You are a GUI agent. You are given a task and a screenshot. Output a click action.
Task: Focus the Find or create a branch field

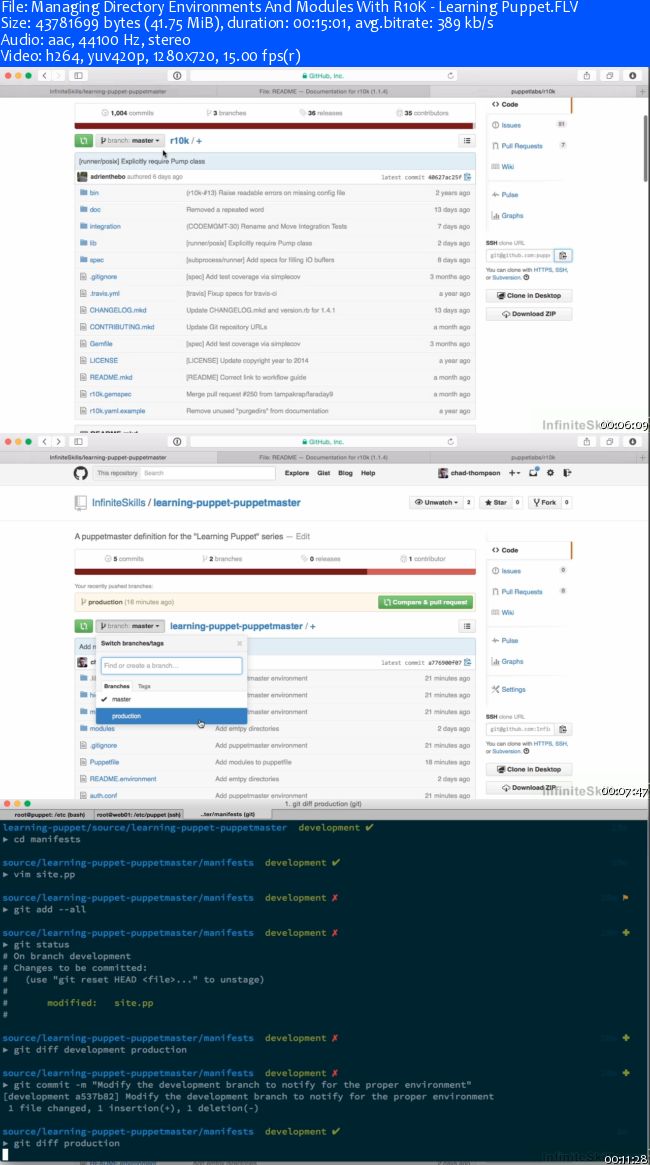[x=172, y=666]
